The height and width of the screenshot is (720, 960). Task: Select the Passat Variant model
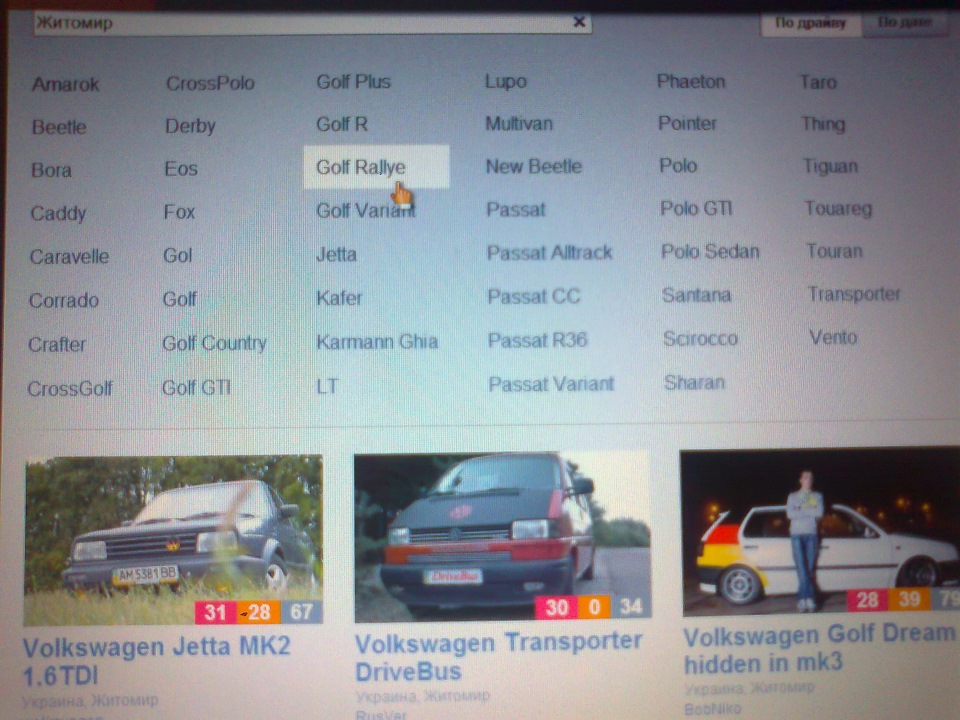[x=551, y=384]
